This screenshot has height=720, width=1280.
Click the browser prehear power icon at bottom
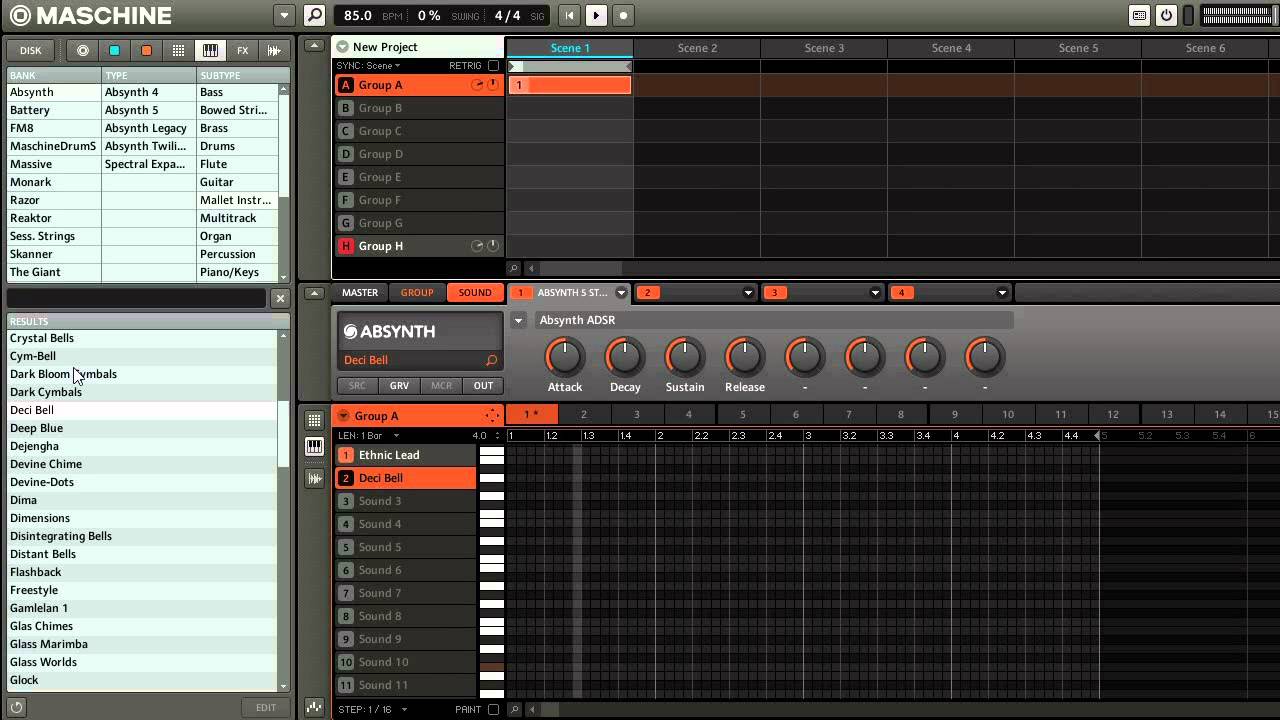coord(17,707)
